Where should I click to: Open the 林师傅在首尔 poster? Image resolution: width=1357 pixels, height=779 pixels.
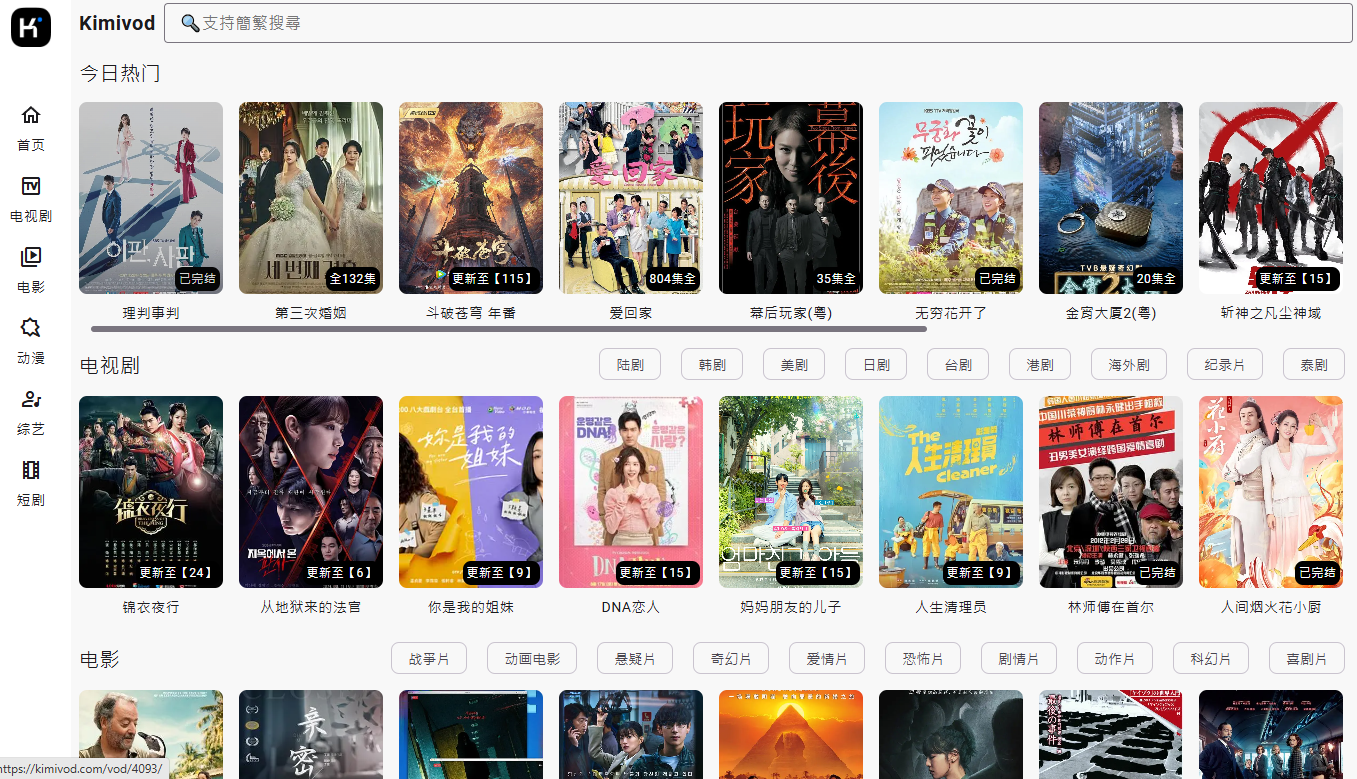(1111, 492)
